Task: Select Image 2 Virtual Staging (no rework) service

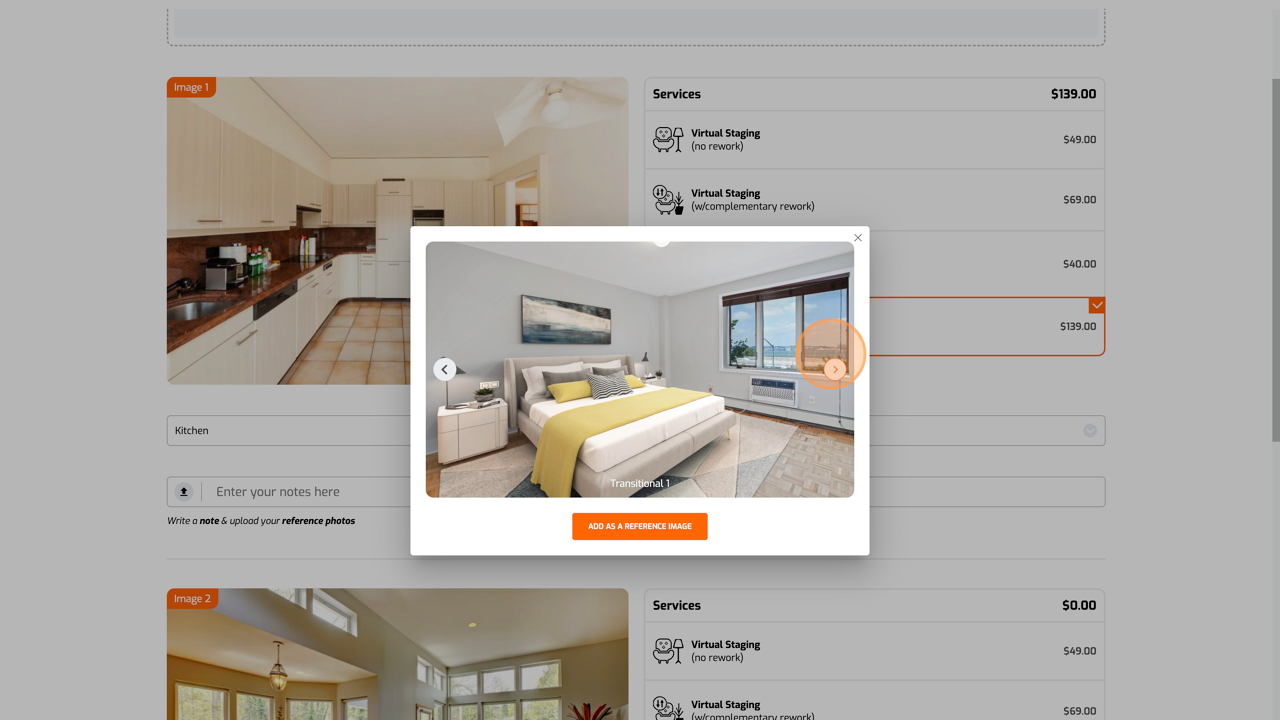Action: [875, 651]
